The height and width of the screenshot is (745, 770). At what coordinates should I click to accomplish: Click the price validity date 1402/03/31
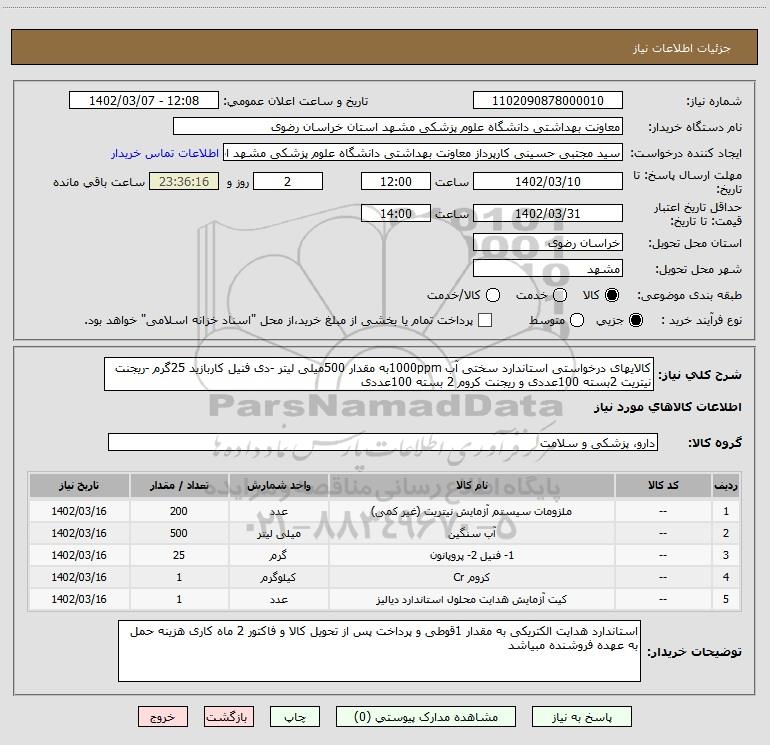[548, 213]
